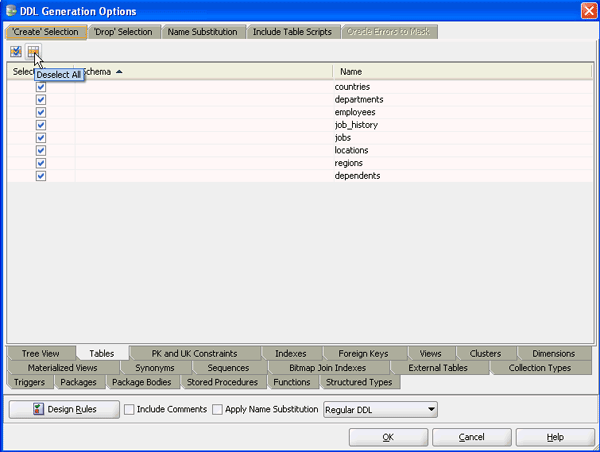Uncheck the dependents table checkbox
This screenshot has height=452, width=600.
point(41,176)
